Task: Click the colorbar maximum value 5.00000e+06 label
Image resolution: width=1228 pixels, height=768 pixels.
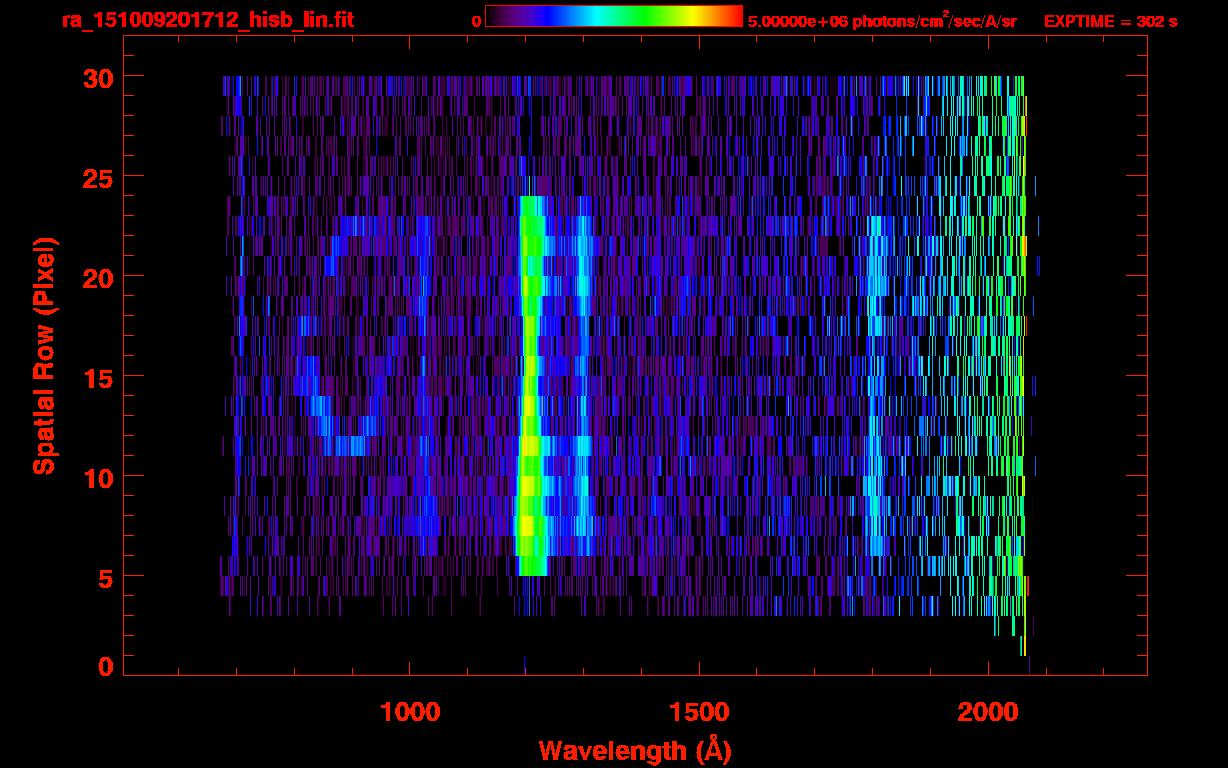Action: coord(881,21)
